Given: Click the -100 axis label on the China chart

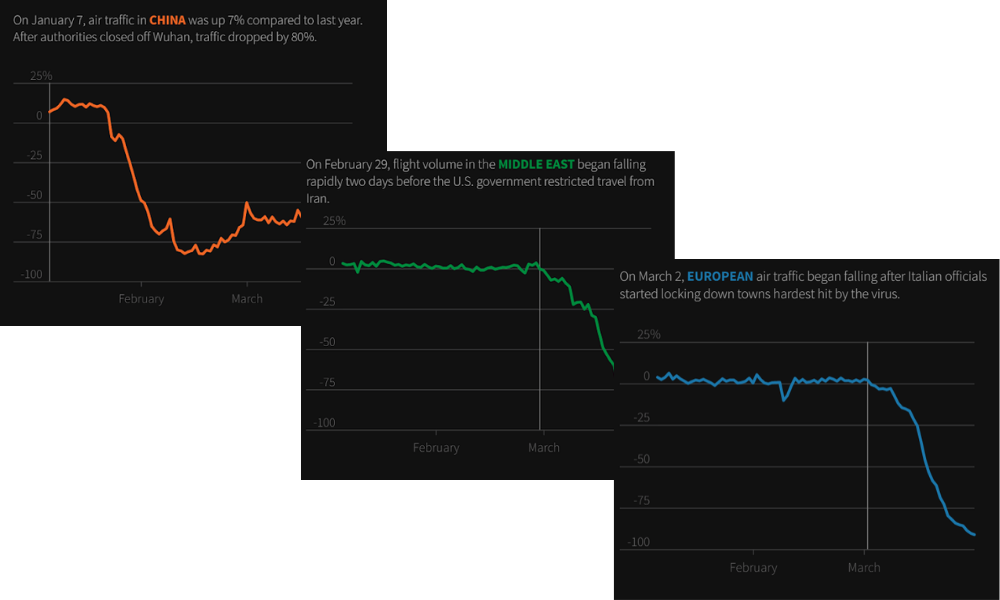Looking at the screenshot, I should pyautogui.click(x=33, y=275).
